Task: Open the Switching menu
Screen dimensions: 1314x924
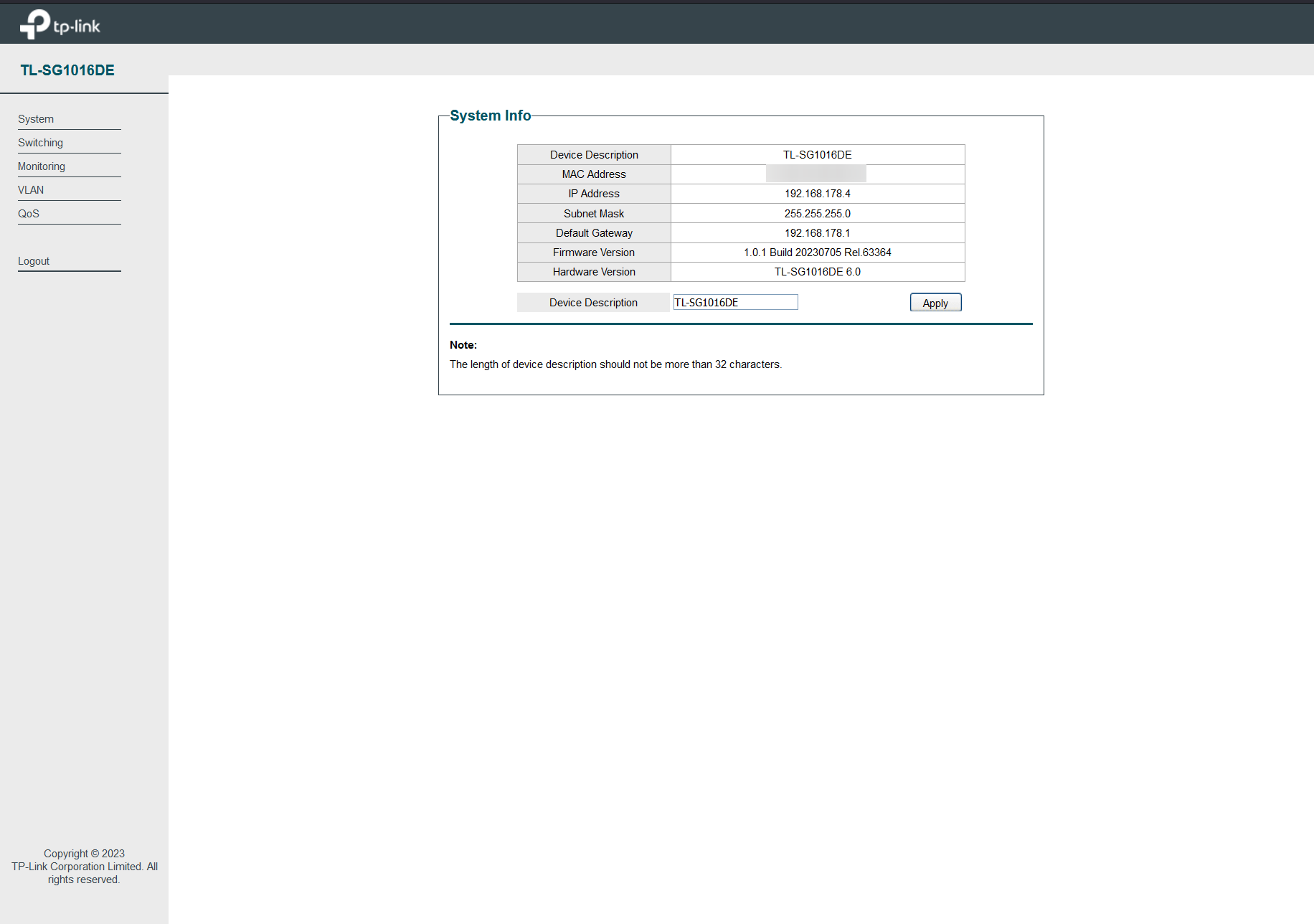Action: pos(40,143)
